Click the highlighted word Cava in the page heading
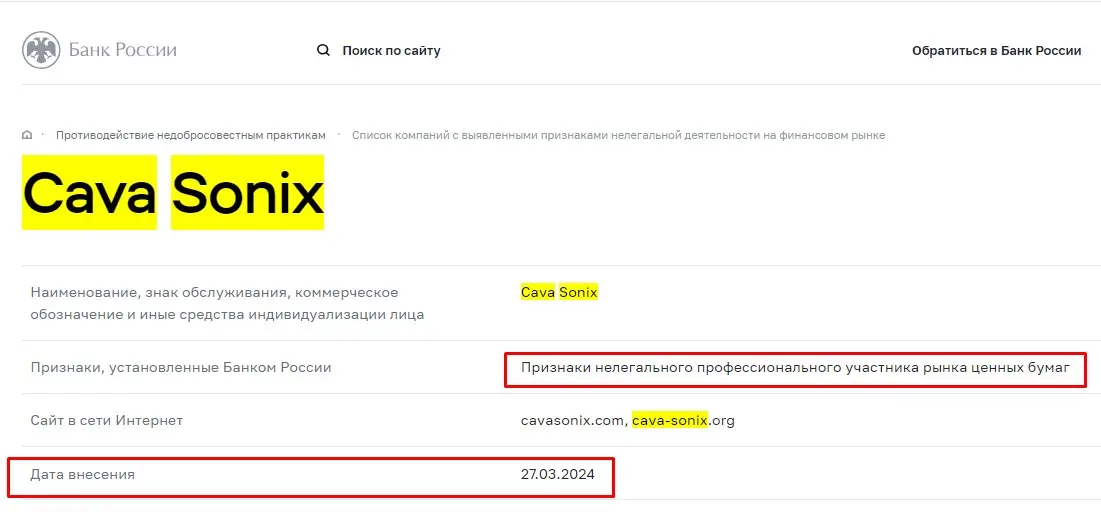 (x=89, y=193)
